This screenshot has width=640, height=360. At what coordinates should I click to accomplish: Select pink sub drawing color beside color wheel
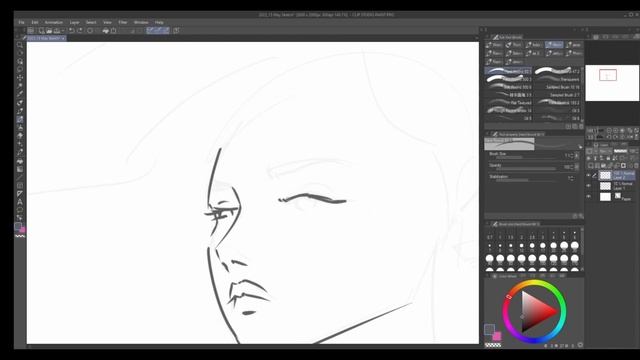click(x=497, y=336)
